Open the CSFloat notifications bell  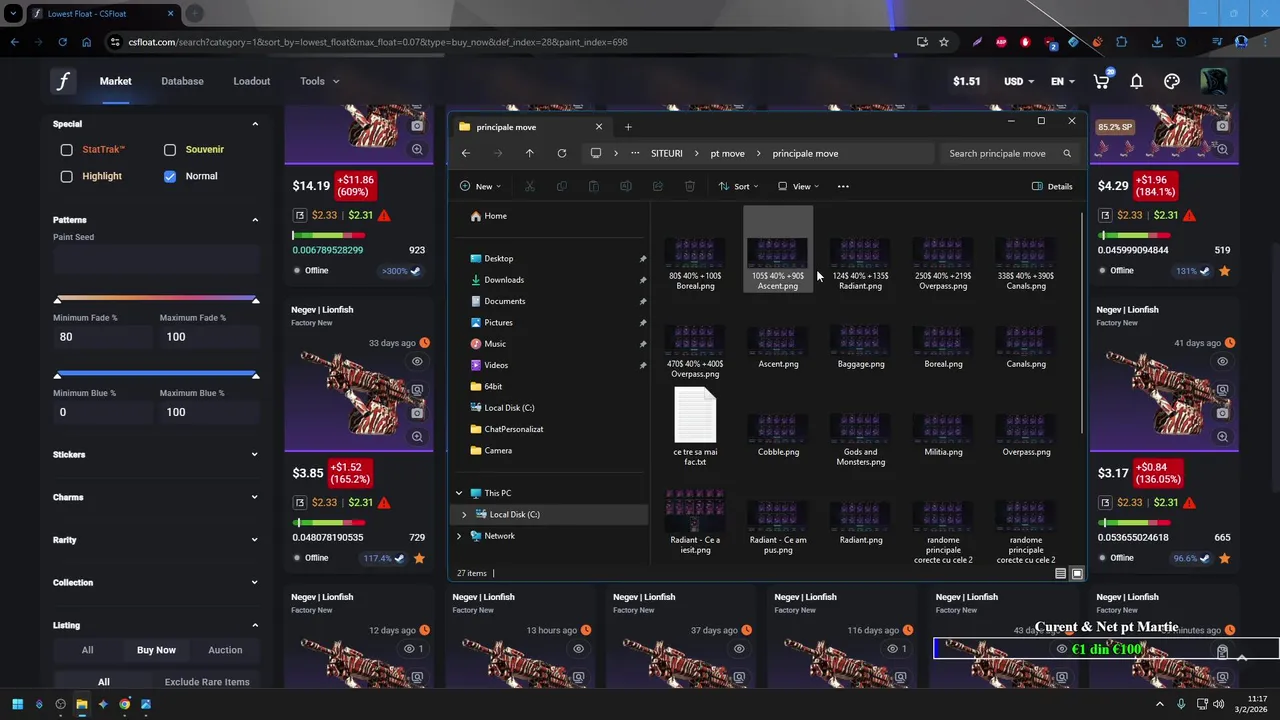tap(1136, 81)
